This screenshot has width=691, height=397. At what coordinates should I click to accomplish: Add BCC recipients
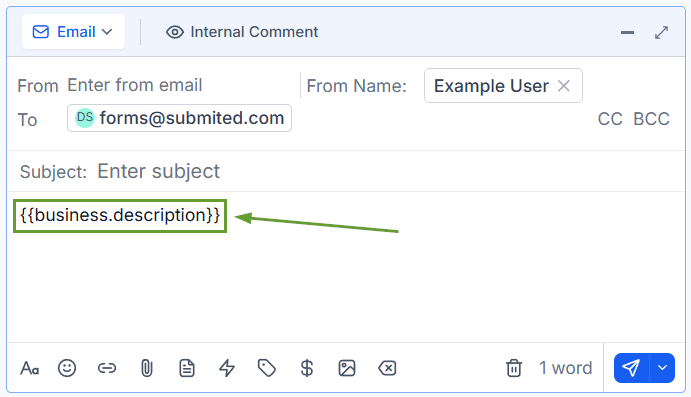click(651, 119)
